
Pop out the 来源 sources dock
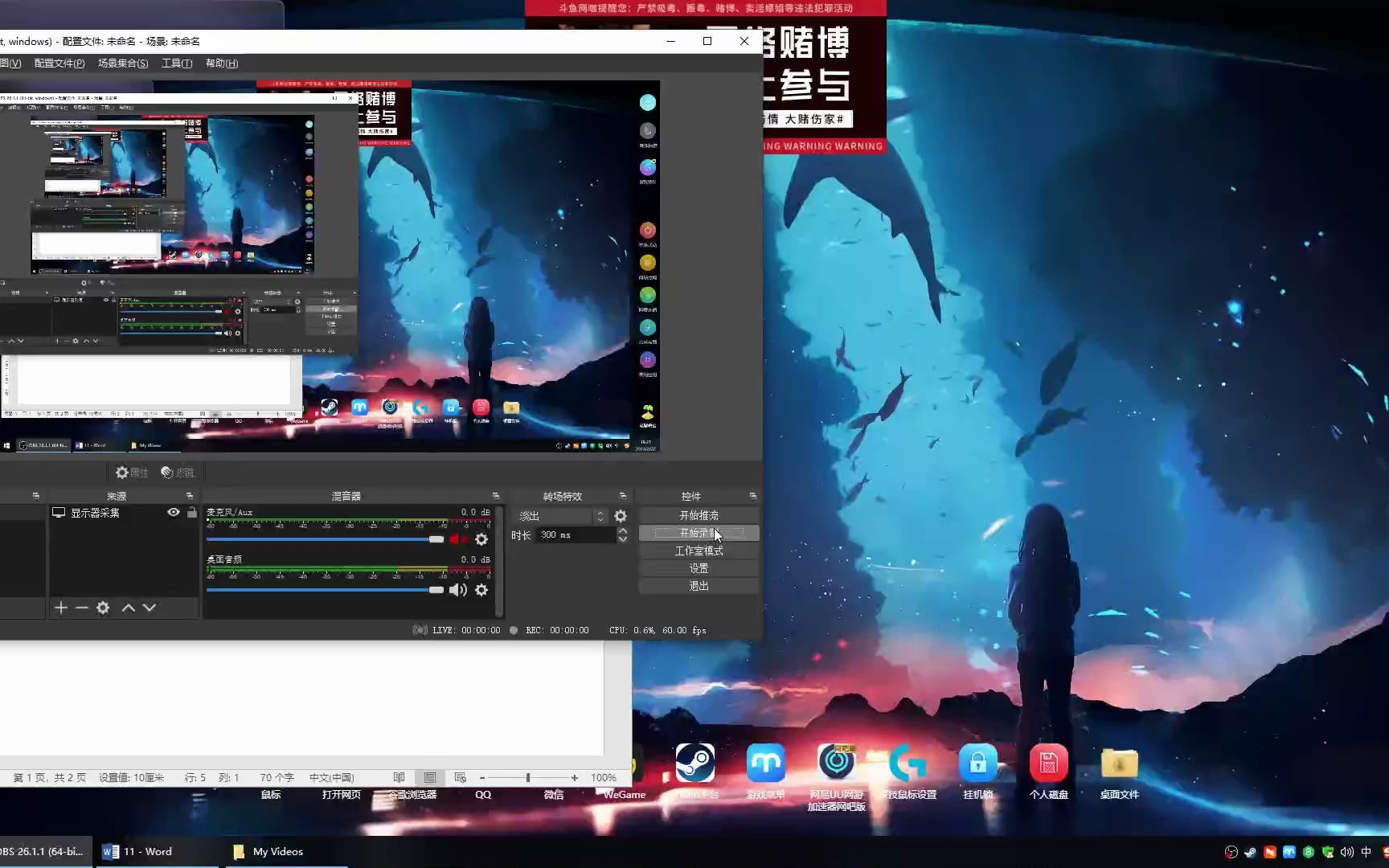tap(190, 496)
